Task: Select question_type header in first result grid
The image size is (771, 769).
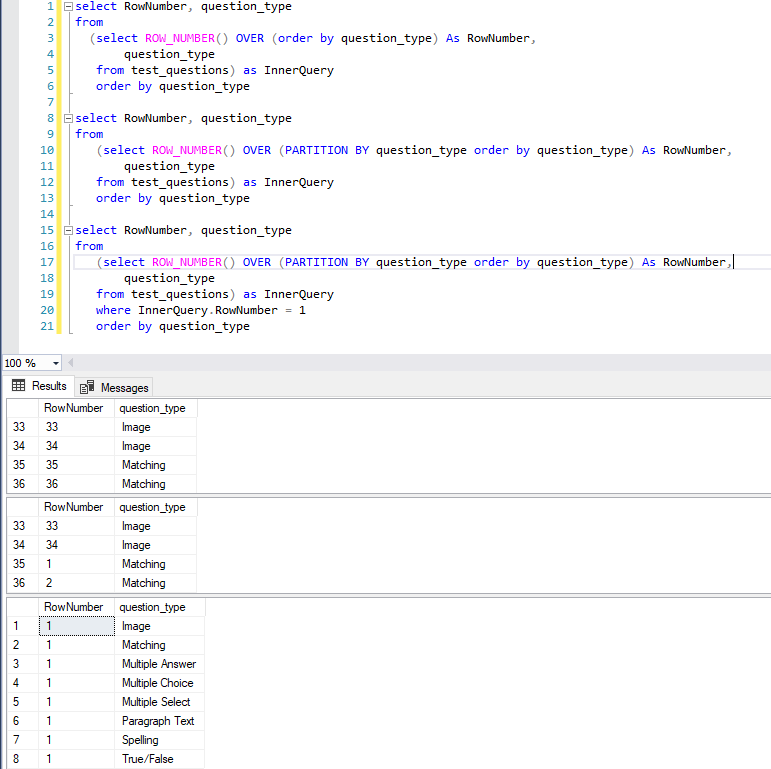Action: (x=155, y=408)
